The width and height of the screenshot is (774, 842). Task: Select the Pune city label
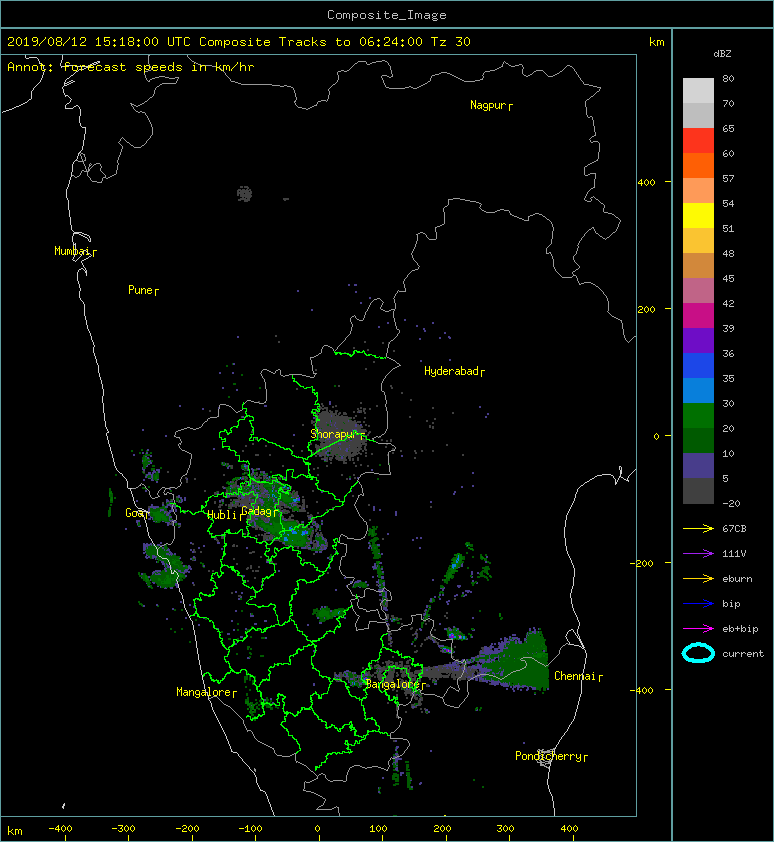pyautogui.click(x=143, y=291)
